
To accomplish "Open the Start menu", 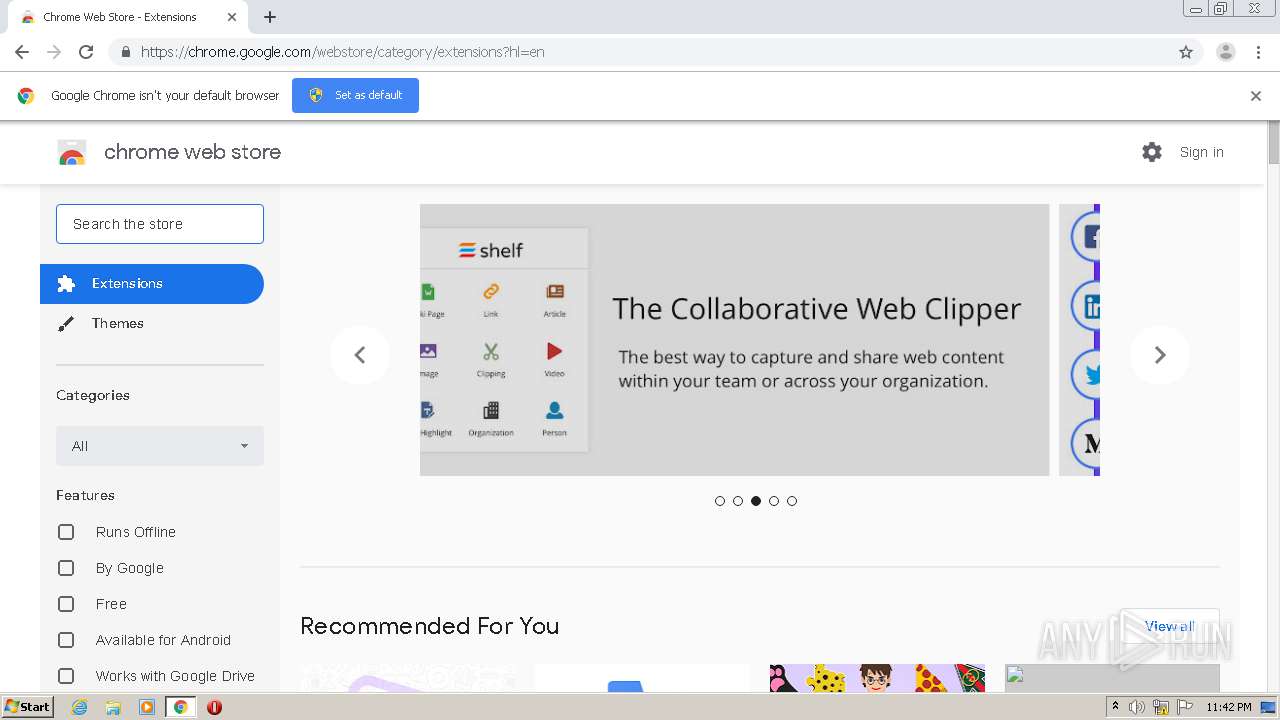I will point(28,707).
